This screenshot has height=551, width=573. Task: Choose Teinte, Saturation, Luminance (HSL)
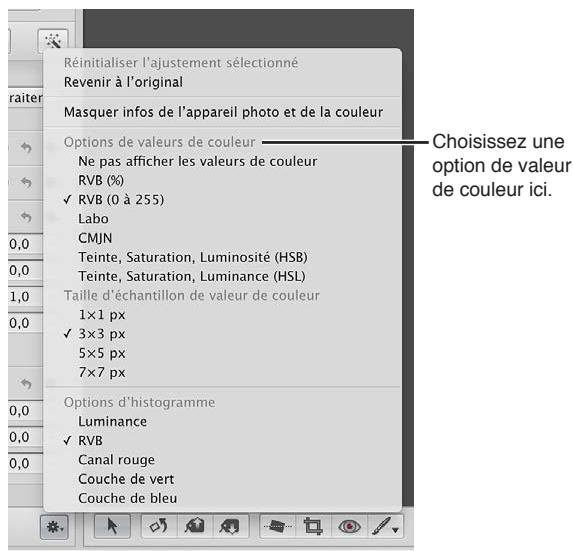222,276
